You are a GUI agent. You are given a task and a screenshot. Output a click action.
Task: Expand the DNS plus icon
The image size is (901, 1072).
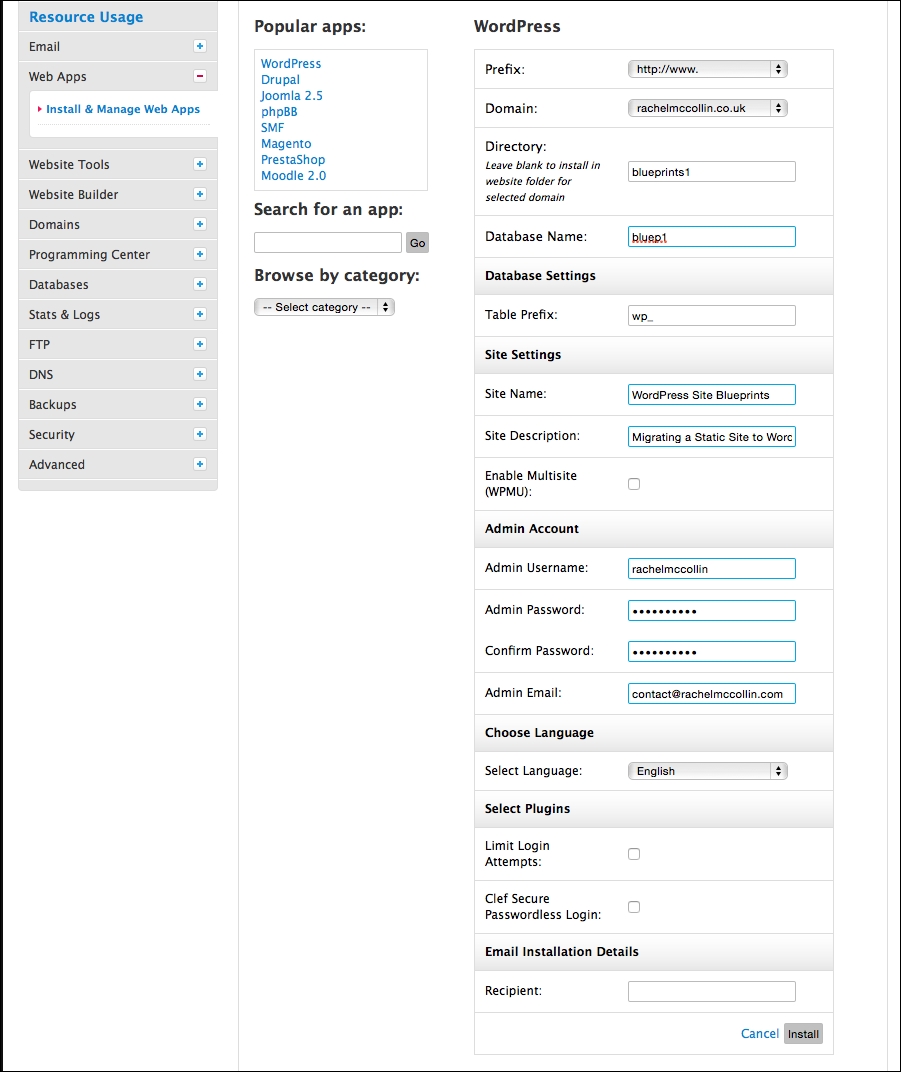click(200, 375)
